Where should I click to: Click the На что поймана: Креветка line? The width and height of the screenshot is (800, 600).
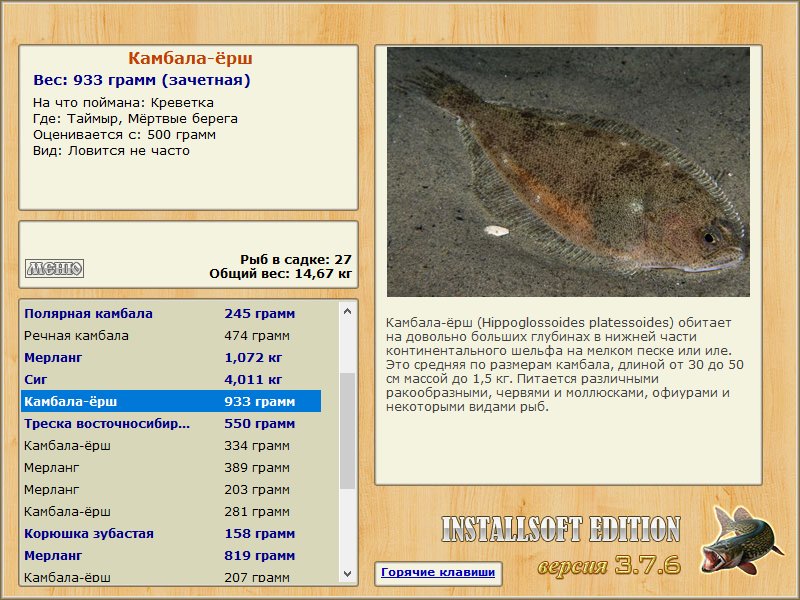click(123, 103)
